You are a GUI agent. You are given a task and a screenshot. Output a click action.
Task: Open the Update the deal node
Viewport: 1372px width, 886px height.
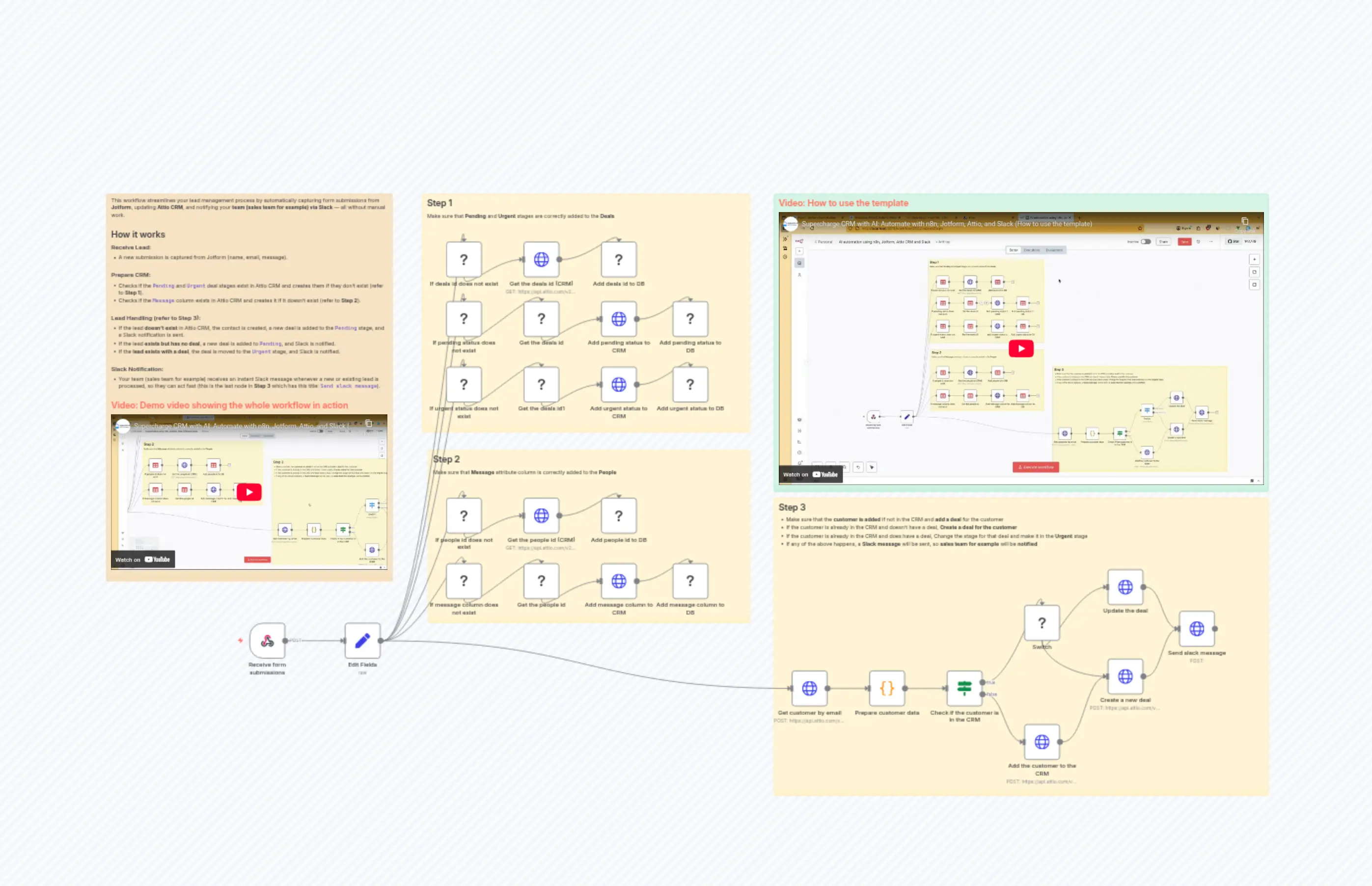click(x=1125, y=588)
